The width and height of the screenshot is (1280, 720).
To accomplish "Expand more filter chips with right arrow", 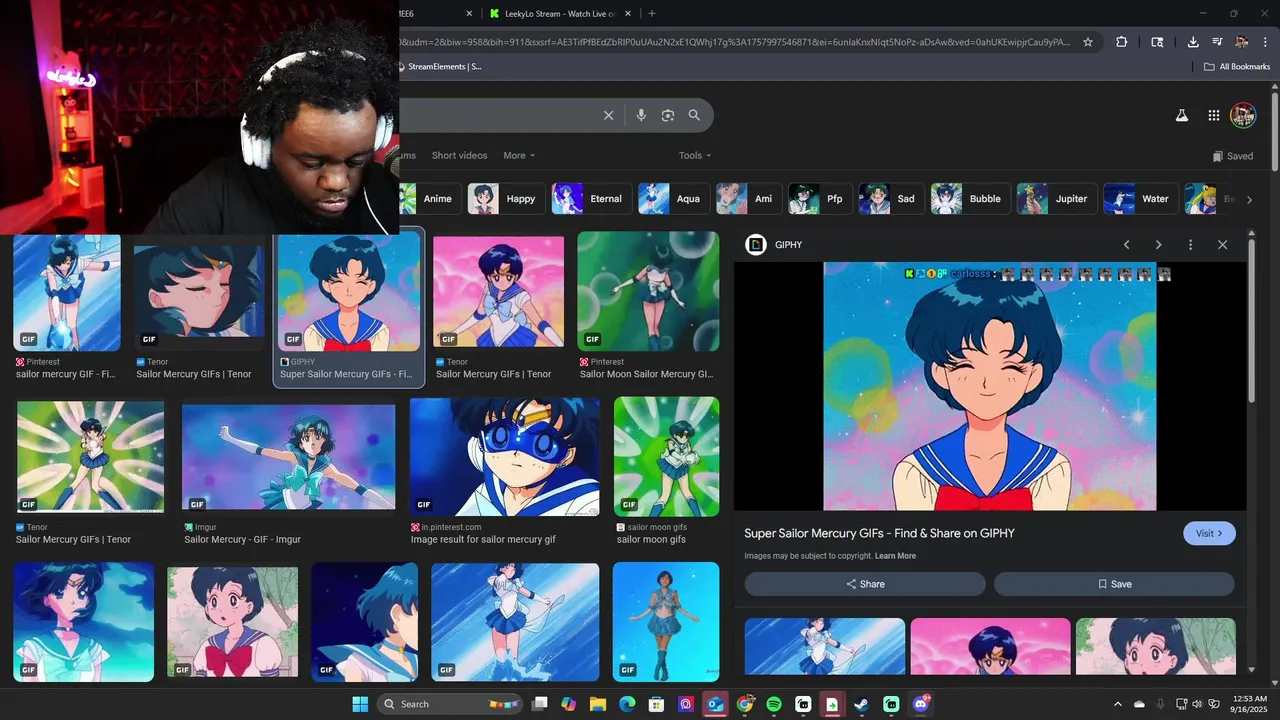I will [1248, 199].
